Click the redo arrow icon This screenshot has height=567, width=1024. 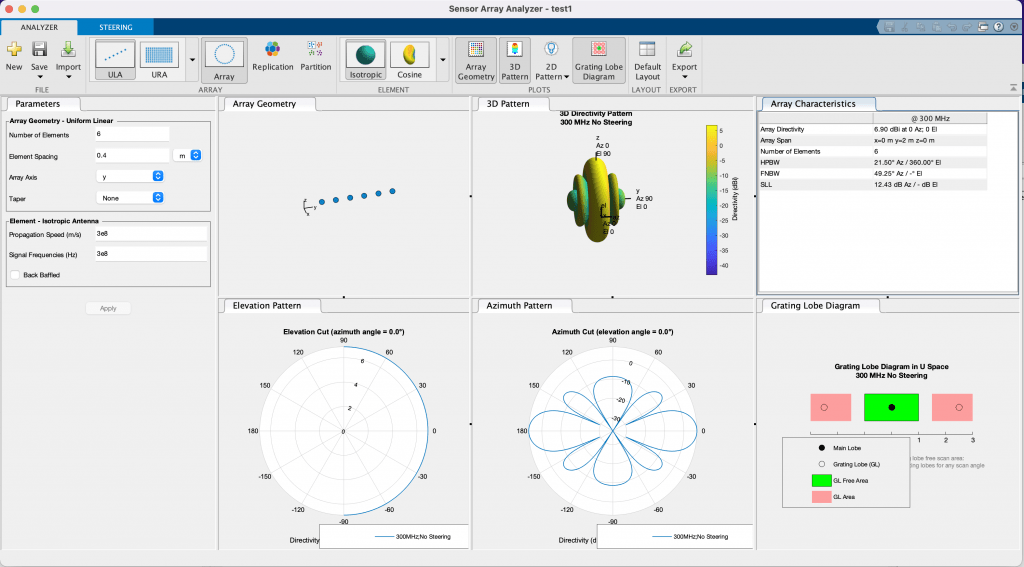(967, 27)
